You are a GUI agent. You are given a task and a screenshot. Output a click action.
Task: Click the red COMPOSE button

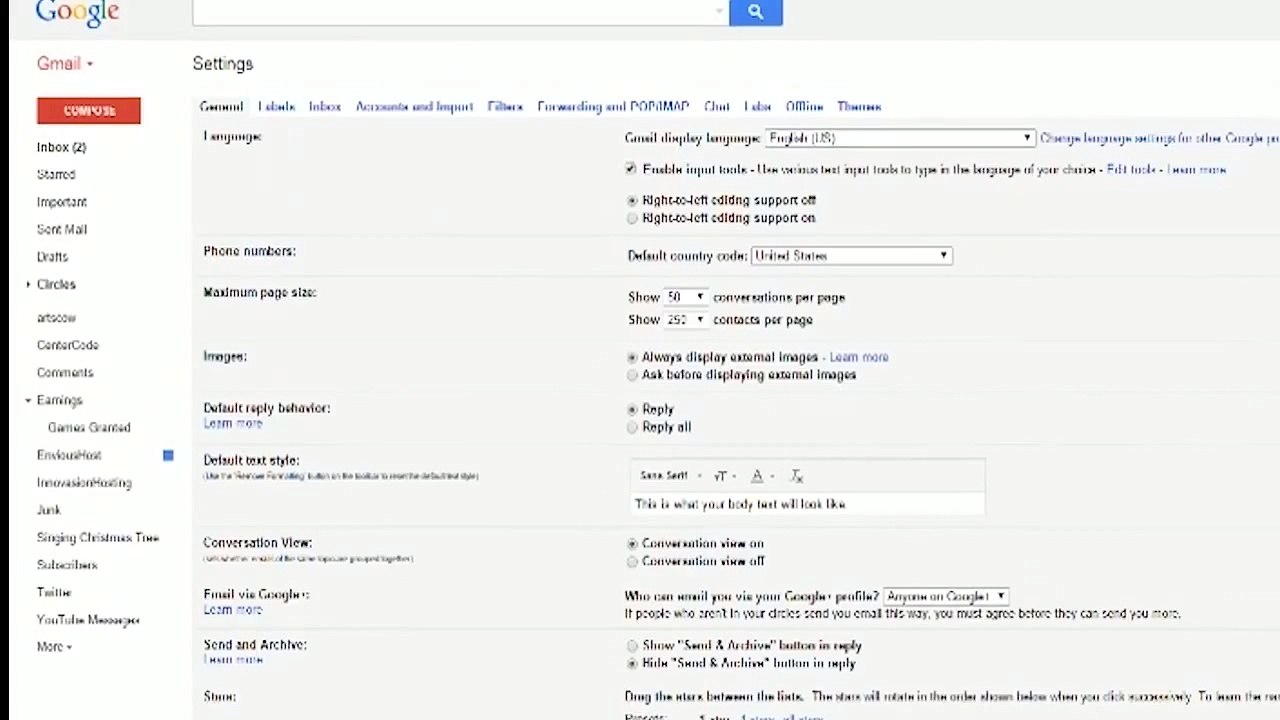[x=89, y=110]
